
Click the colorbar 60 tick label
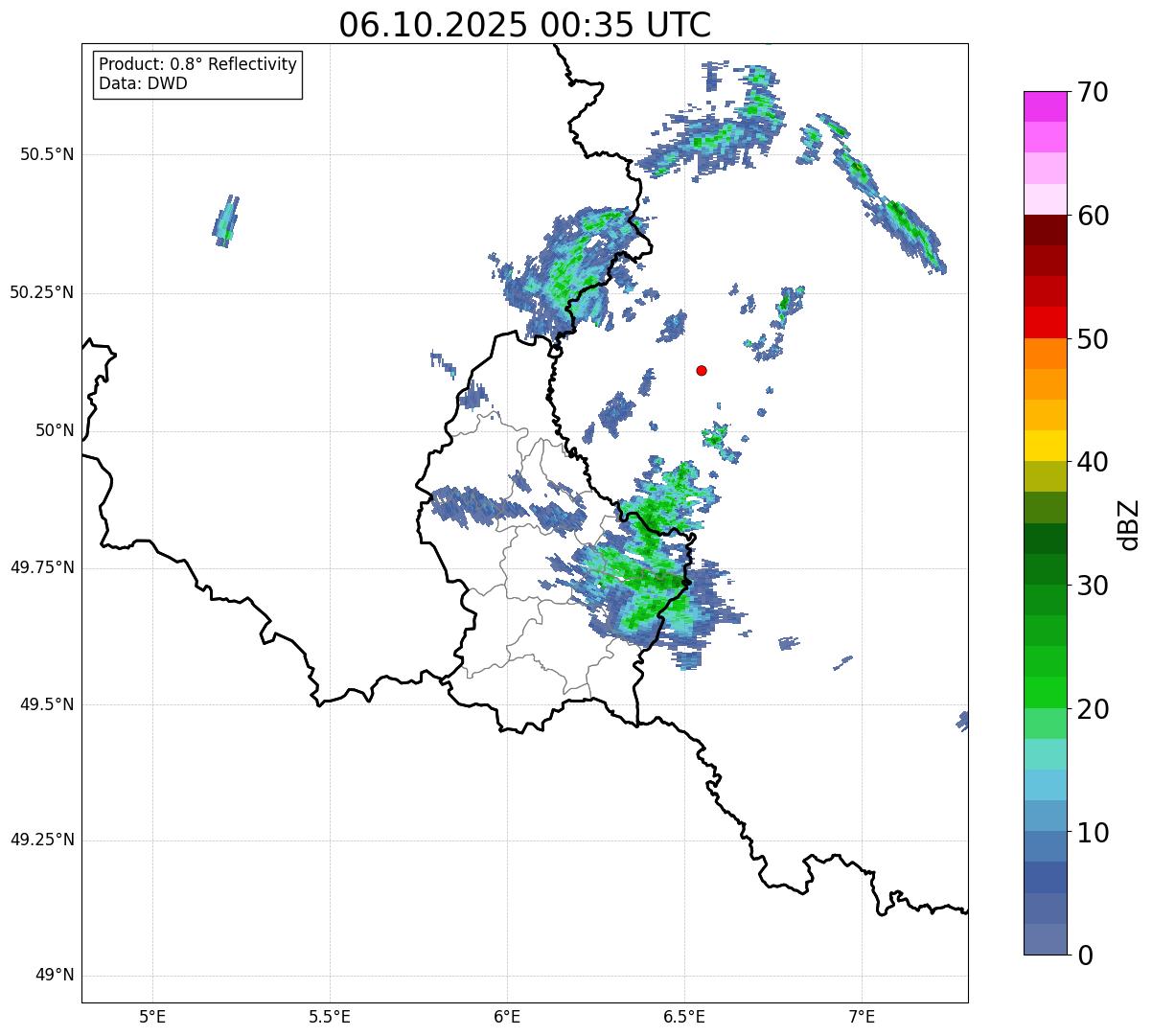point(1093,216)
